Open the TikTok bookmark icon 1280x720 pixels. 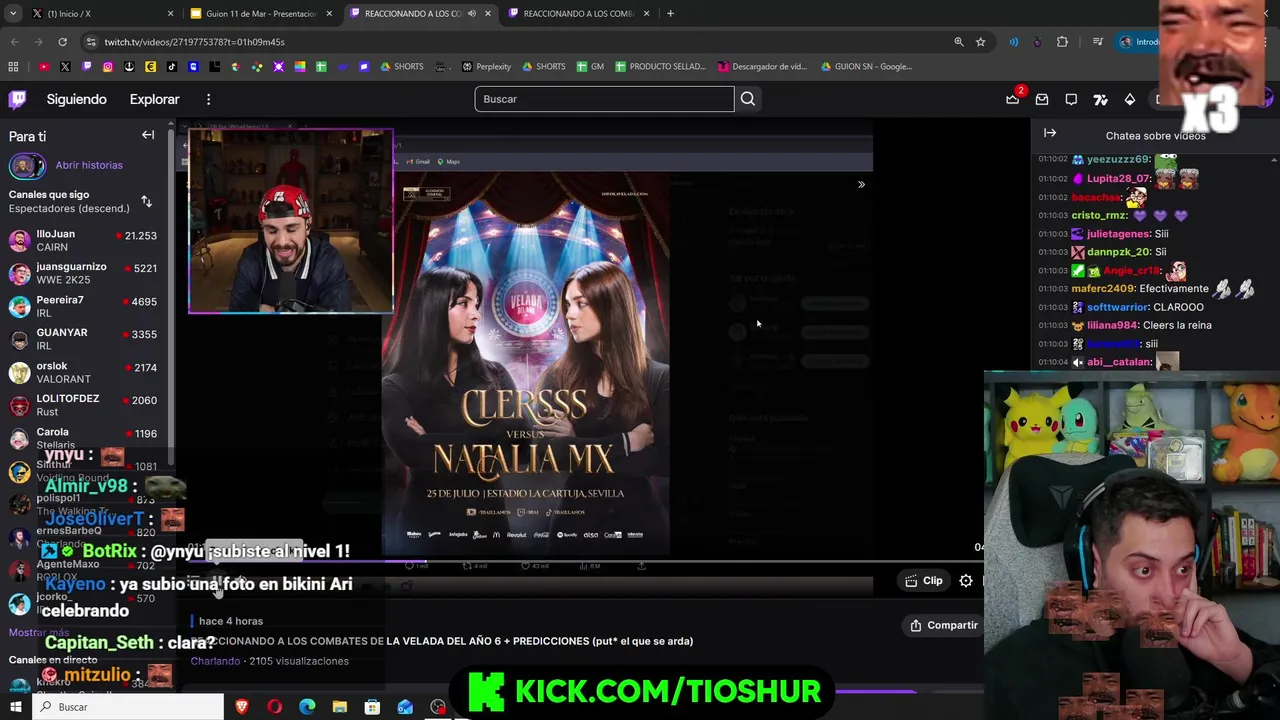[172, 67]
